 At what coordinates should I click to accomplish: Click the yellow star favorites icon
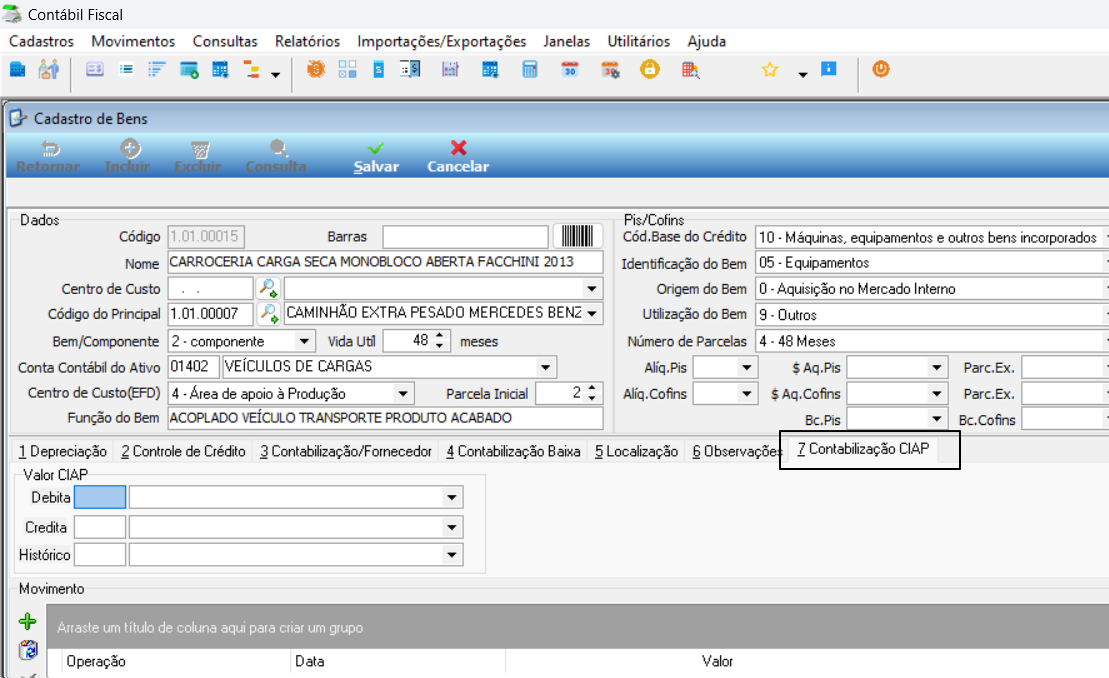(770, 69)
